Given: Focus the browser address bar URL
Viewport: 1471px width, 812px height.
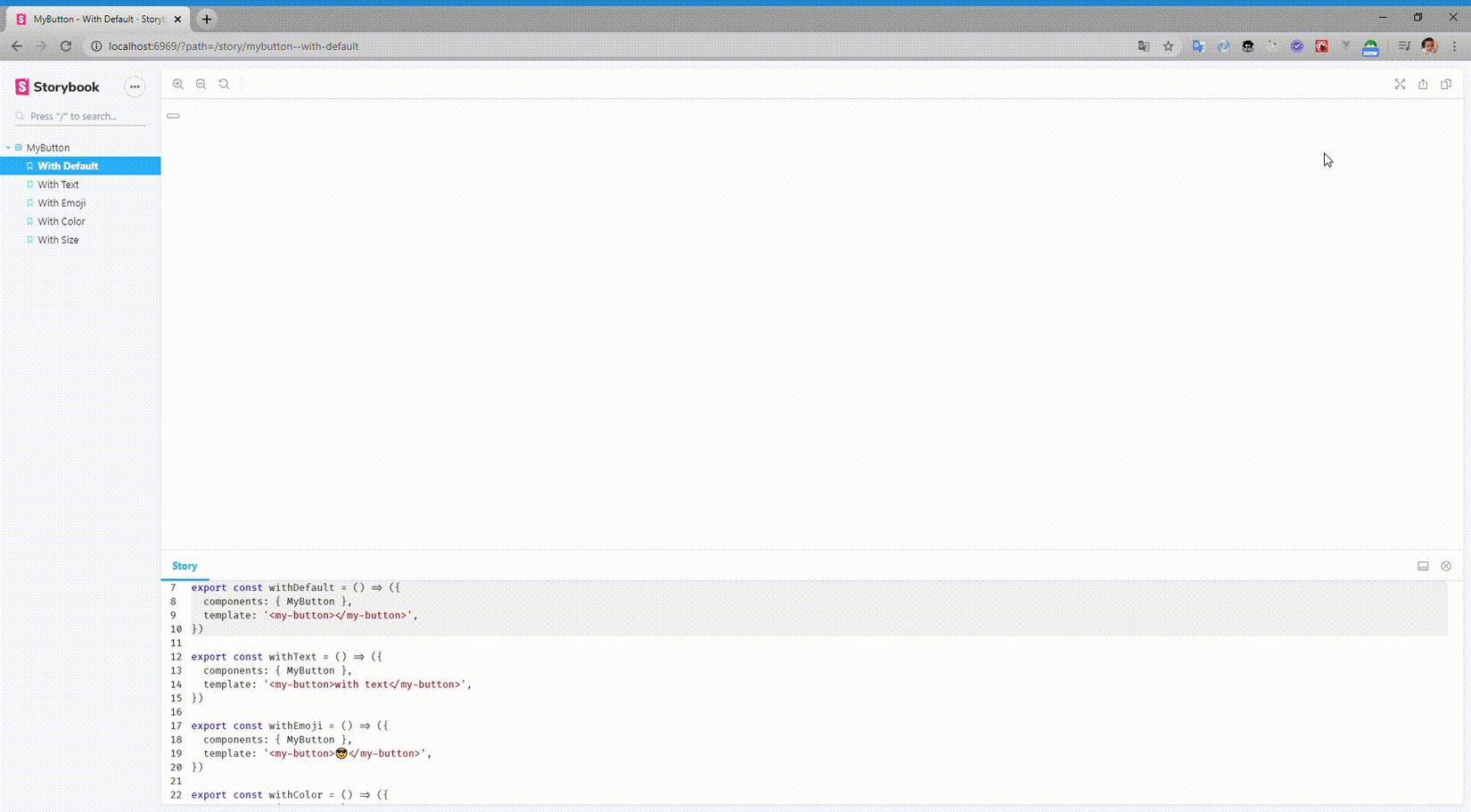Looking at the screenshot, I should (x=234, y=46).
